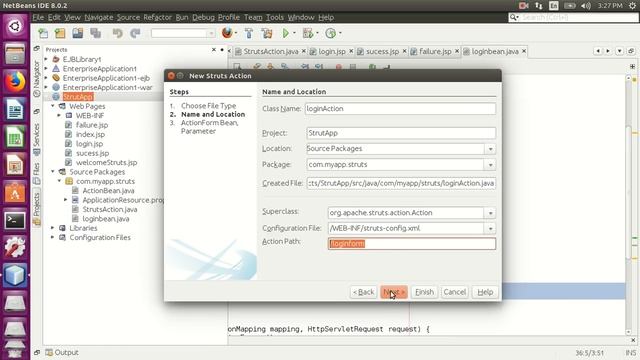Collapse the Web Pages tree node
This screenshot has width=640, height=360.
click(53, 106)
